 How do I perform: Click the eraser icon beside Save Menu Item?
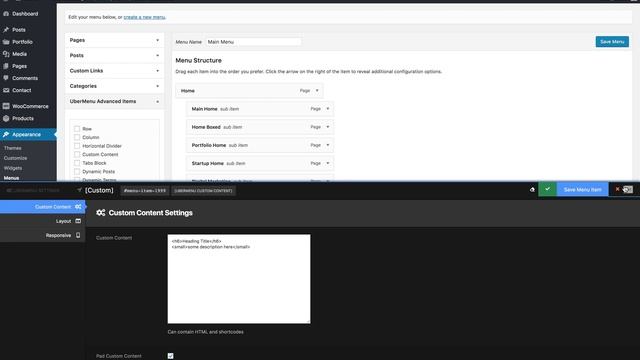pyautogui.click(x=532, y=189)
